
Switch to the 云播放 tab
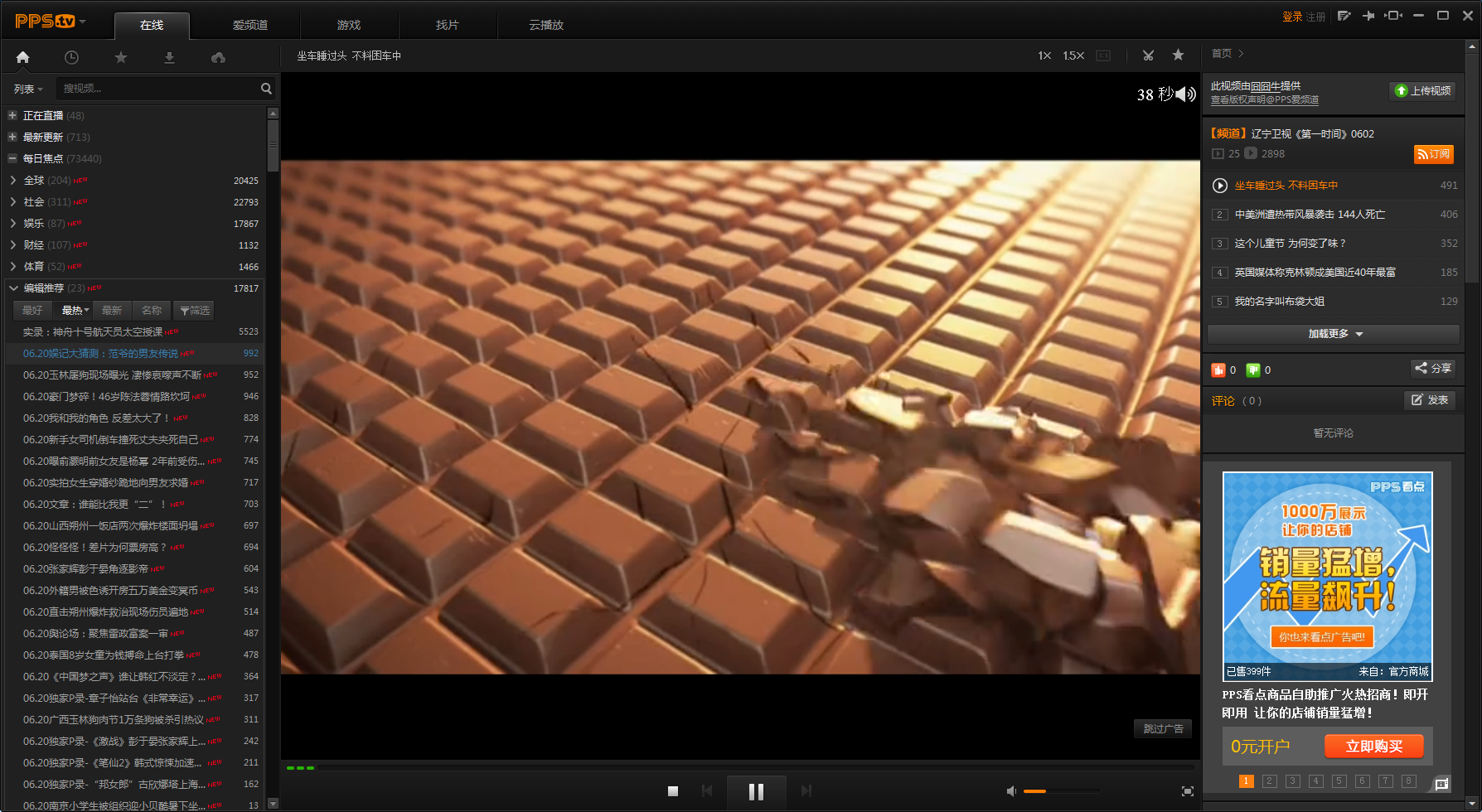tap(546, 25)
